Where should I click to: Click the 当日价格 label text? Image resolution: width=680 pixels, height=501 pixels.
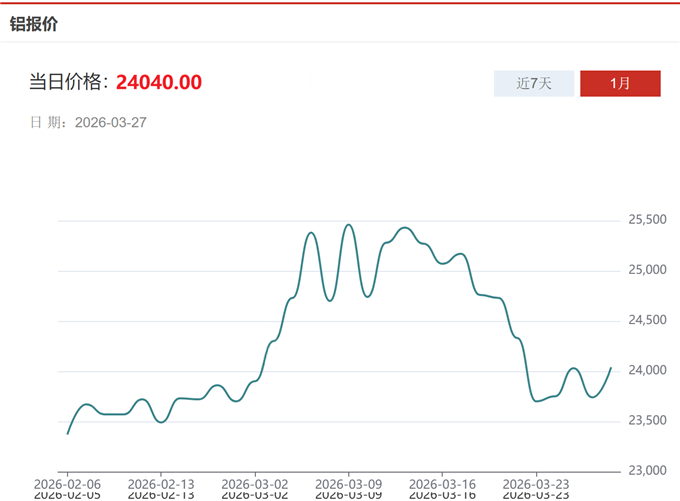(x=69, y=82)
